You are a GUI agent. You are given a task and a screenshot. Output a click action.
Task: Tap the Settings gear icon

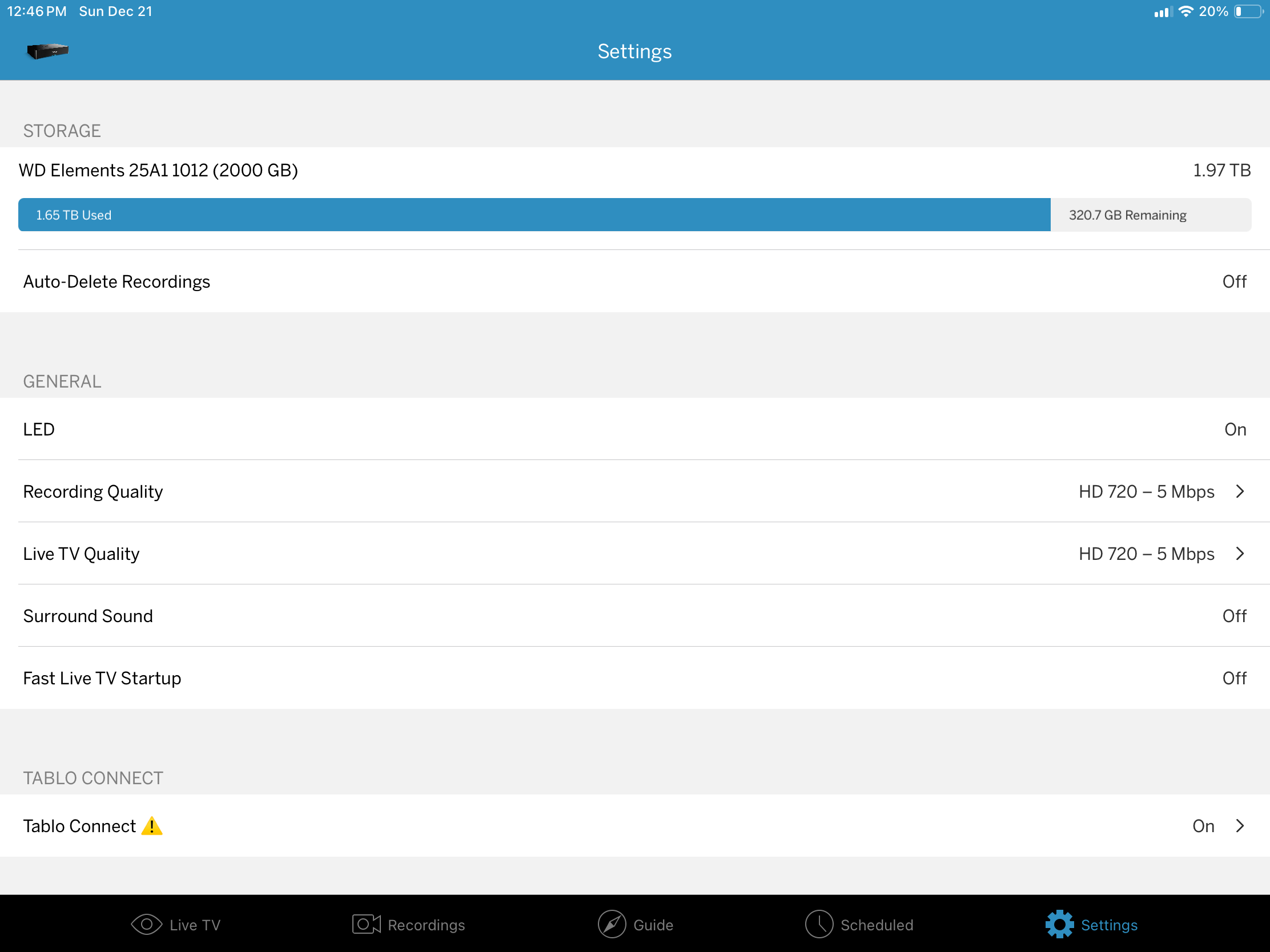pos(1059,925)
